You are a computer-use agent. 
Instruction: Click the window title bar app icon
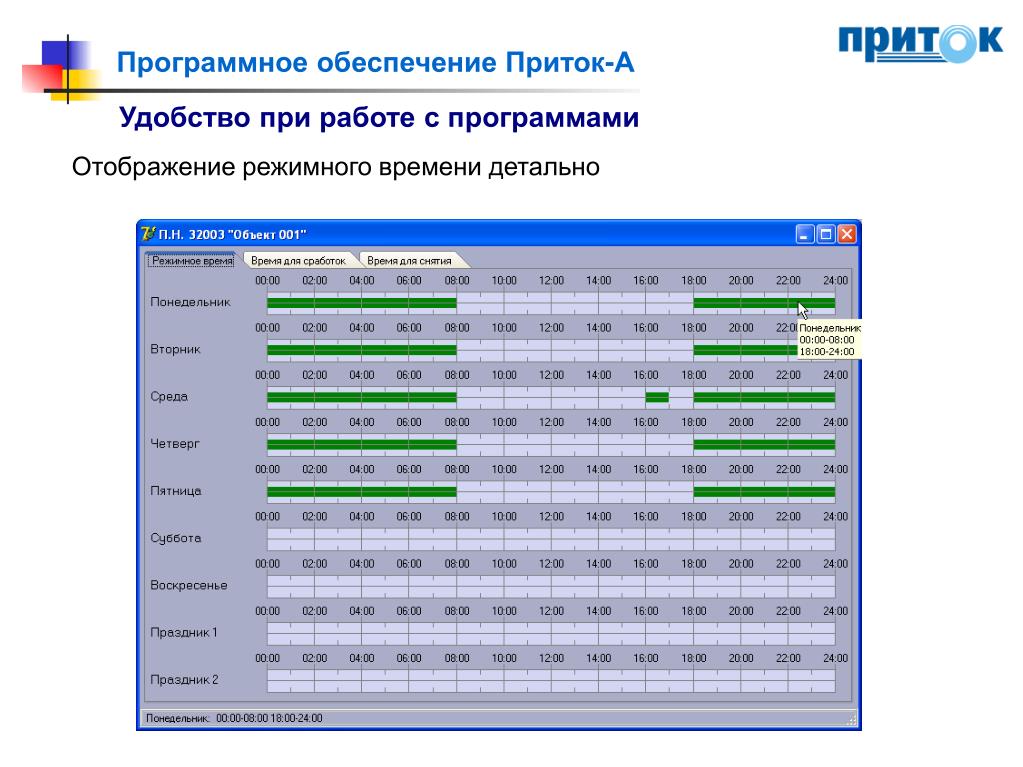(x=148, y=233)
